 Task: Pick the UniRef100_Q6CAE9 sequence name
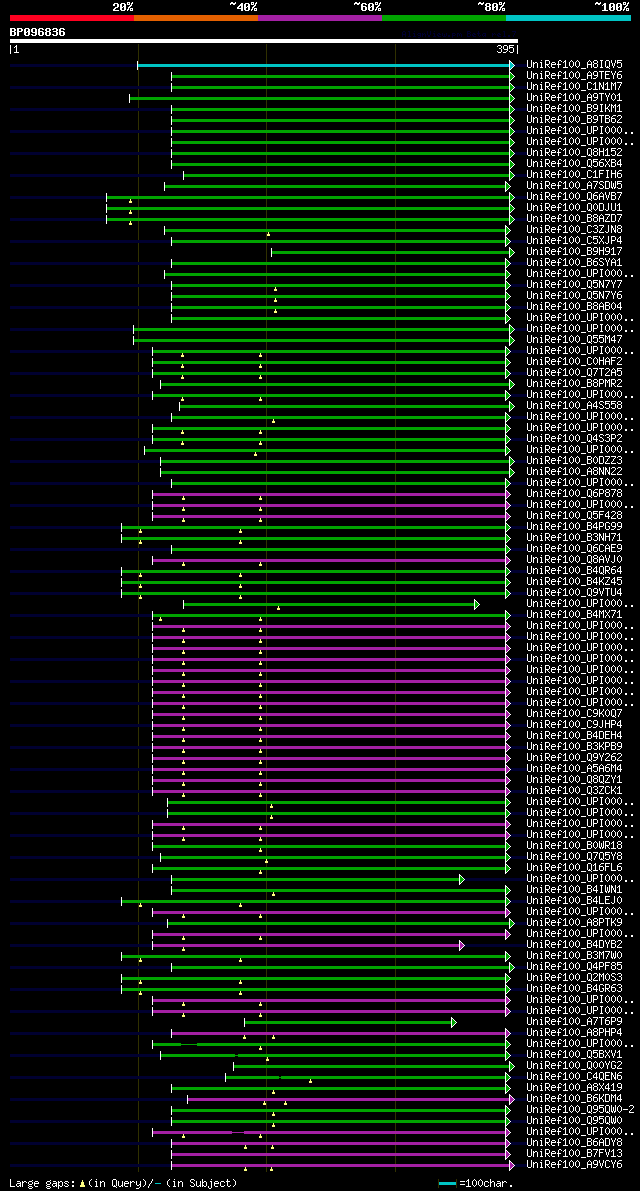(574, 549)
